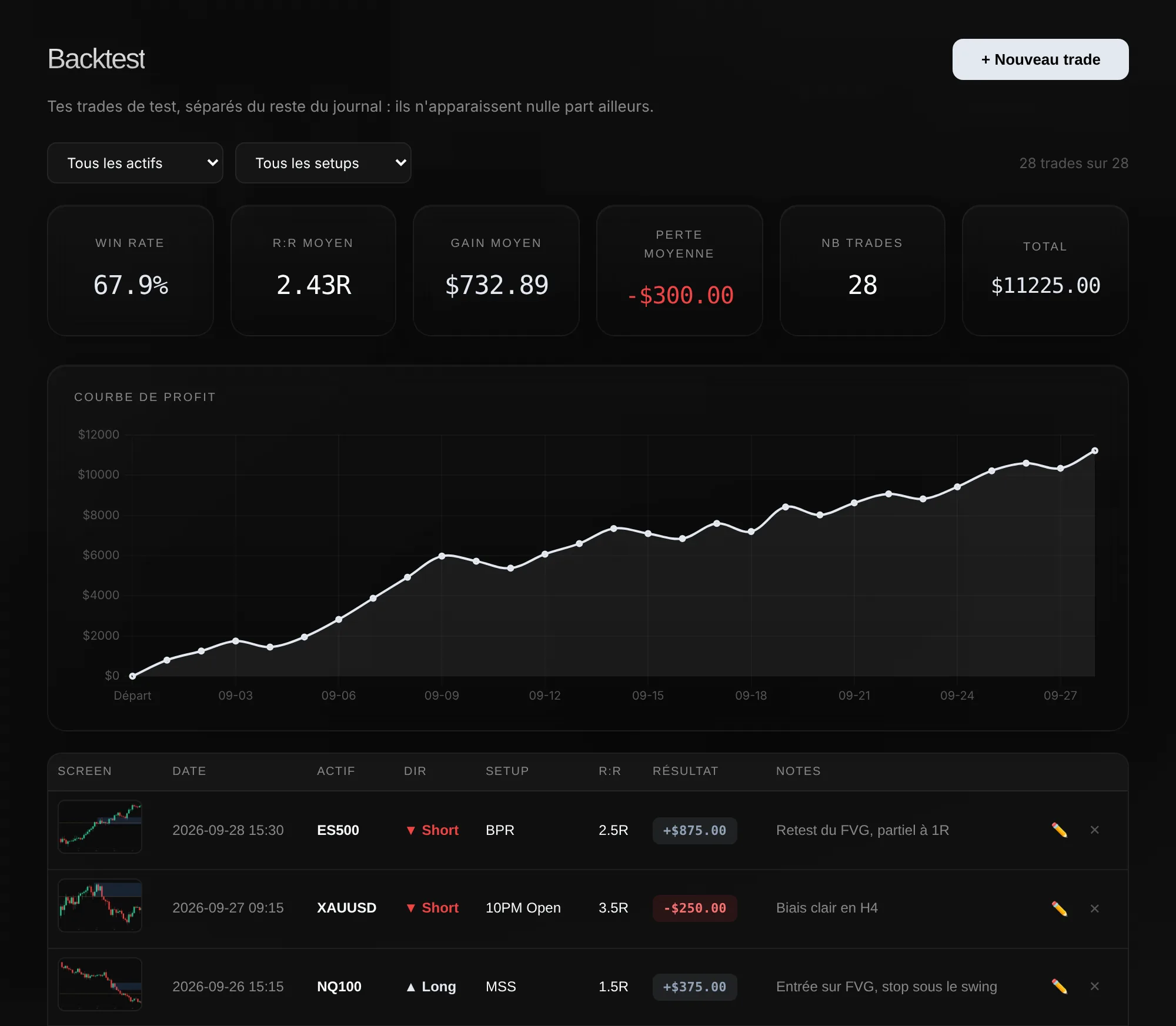The width and height of the screenshot is (1176, 1026).
Task: Click the edit pencil for ES500 trade
Action: [x=1059, y=830]
